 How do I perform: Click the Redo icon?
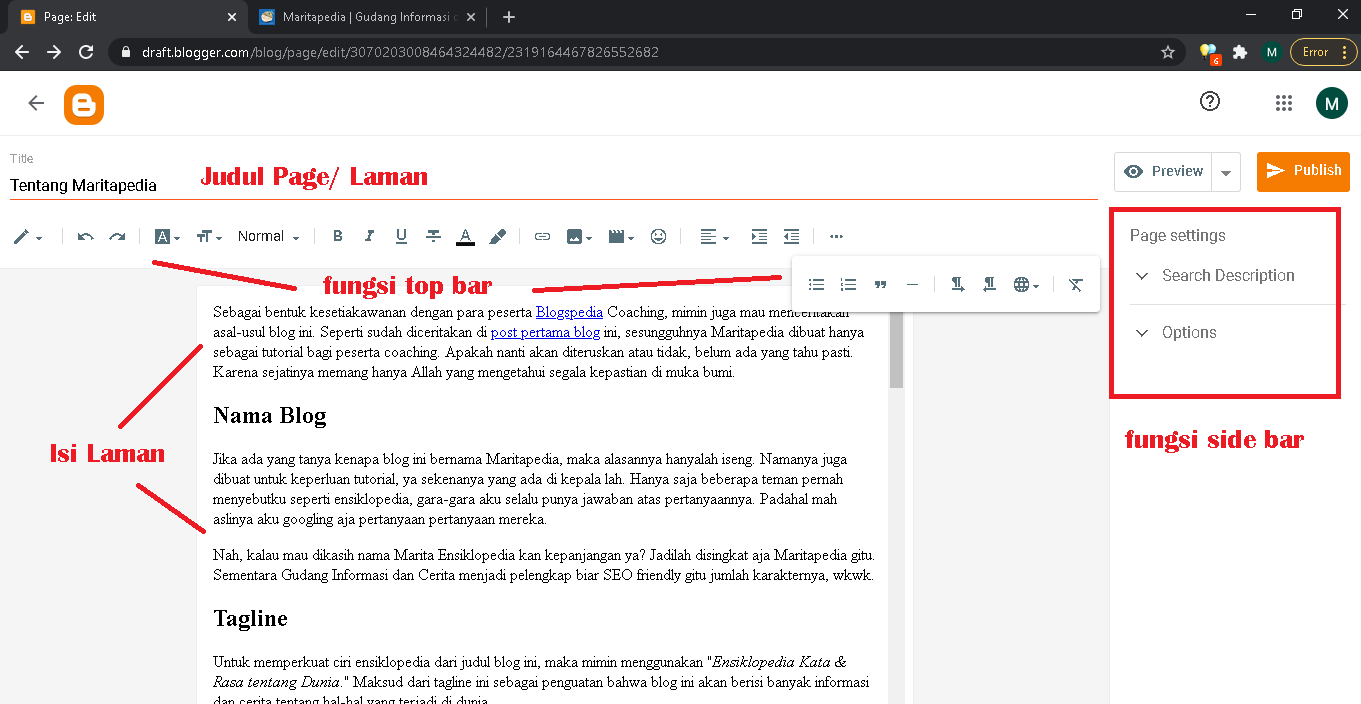click(x=117, y=236)
